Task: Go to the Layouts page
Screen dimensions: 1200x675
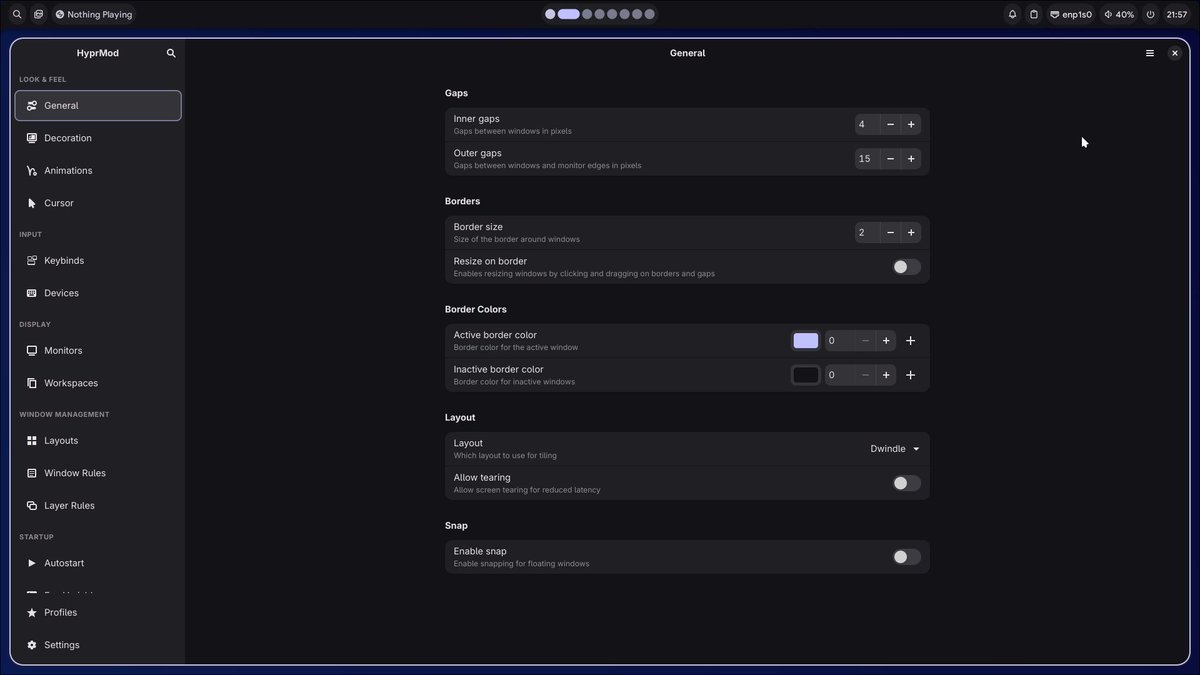Action: [98, 440]
